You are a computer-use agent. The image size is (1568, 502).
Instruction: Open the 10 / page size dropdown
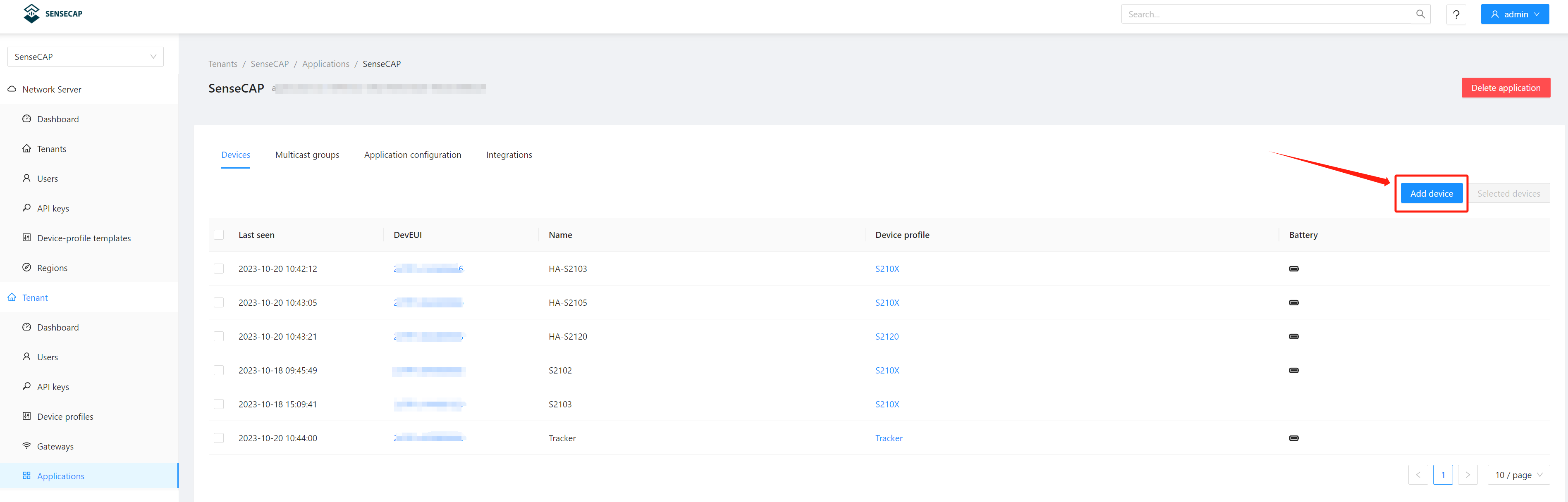coord(1519,475)
